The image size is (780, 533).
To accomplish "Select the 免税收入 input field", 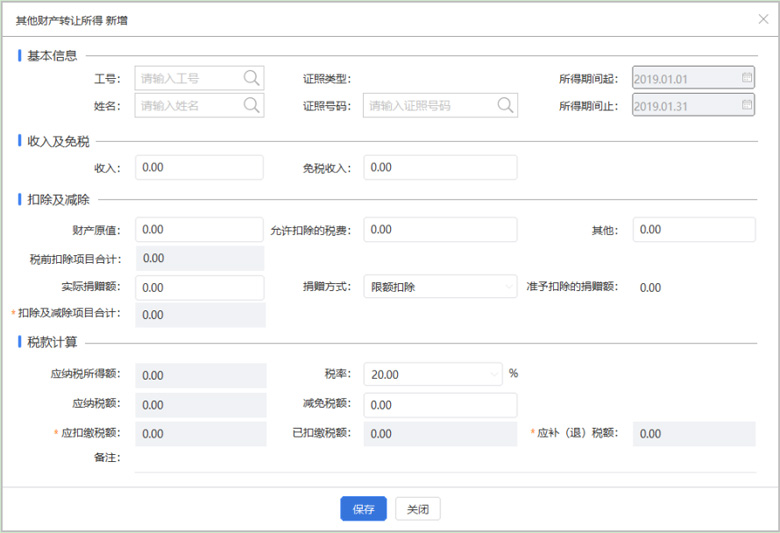I will 440,168.
